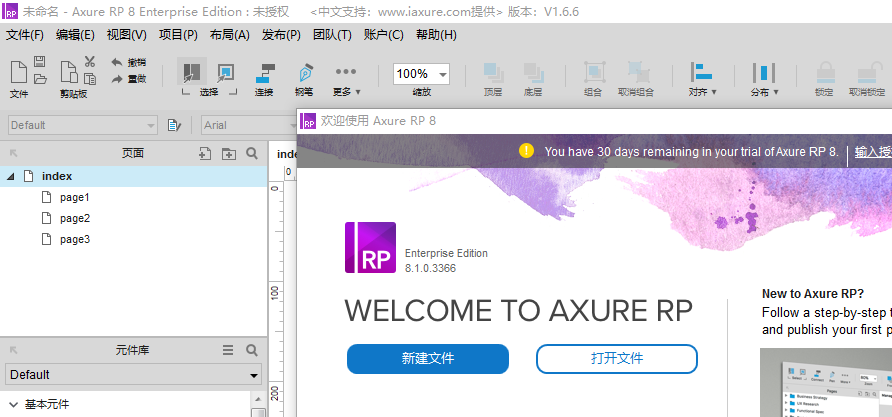Open the Default widget style dropdown

coord(83,125)
